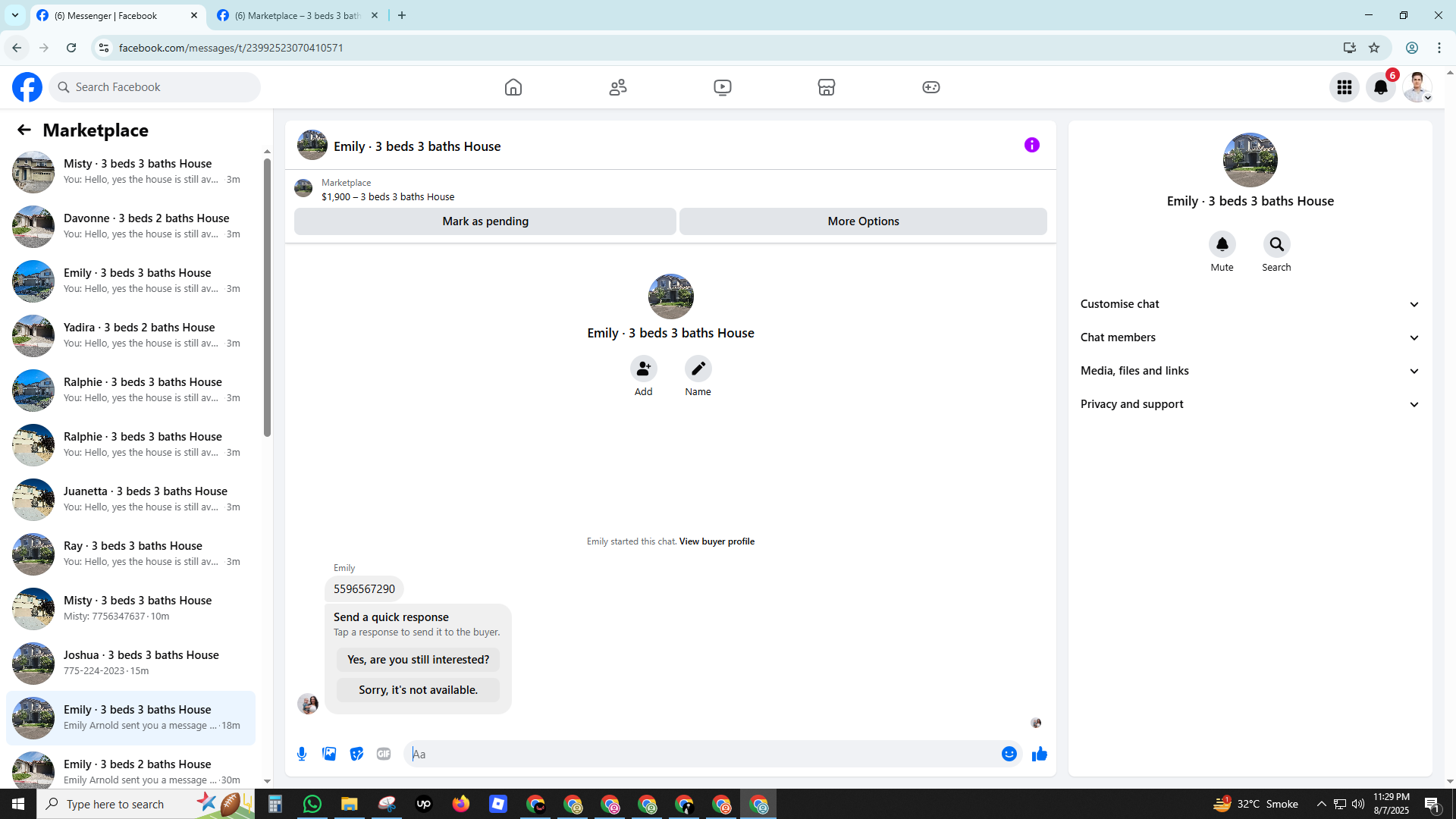
Task: Open the emoji picker in message box
Action: tap(1009, 754)
